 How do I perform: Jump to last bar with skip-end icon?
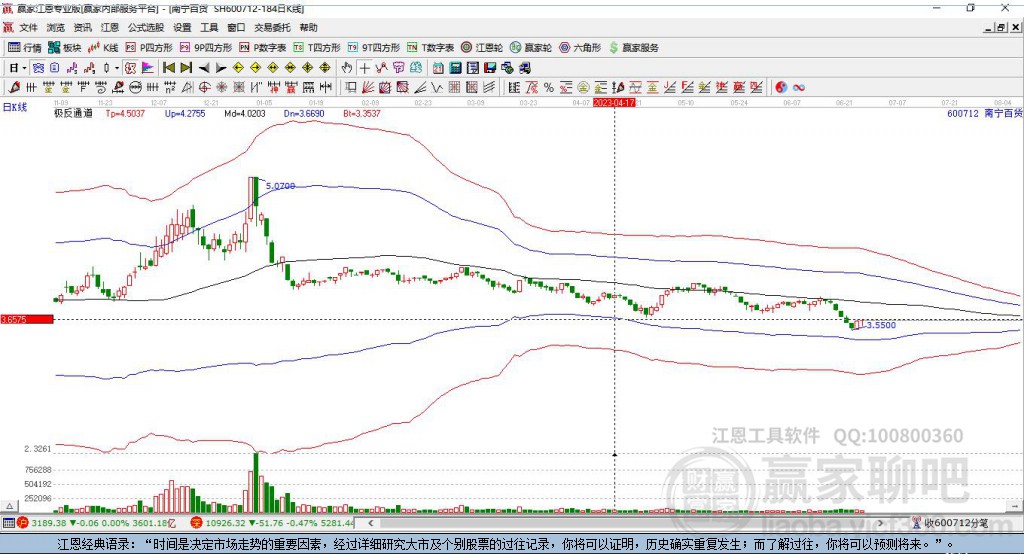tap(186, 68)
